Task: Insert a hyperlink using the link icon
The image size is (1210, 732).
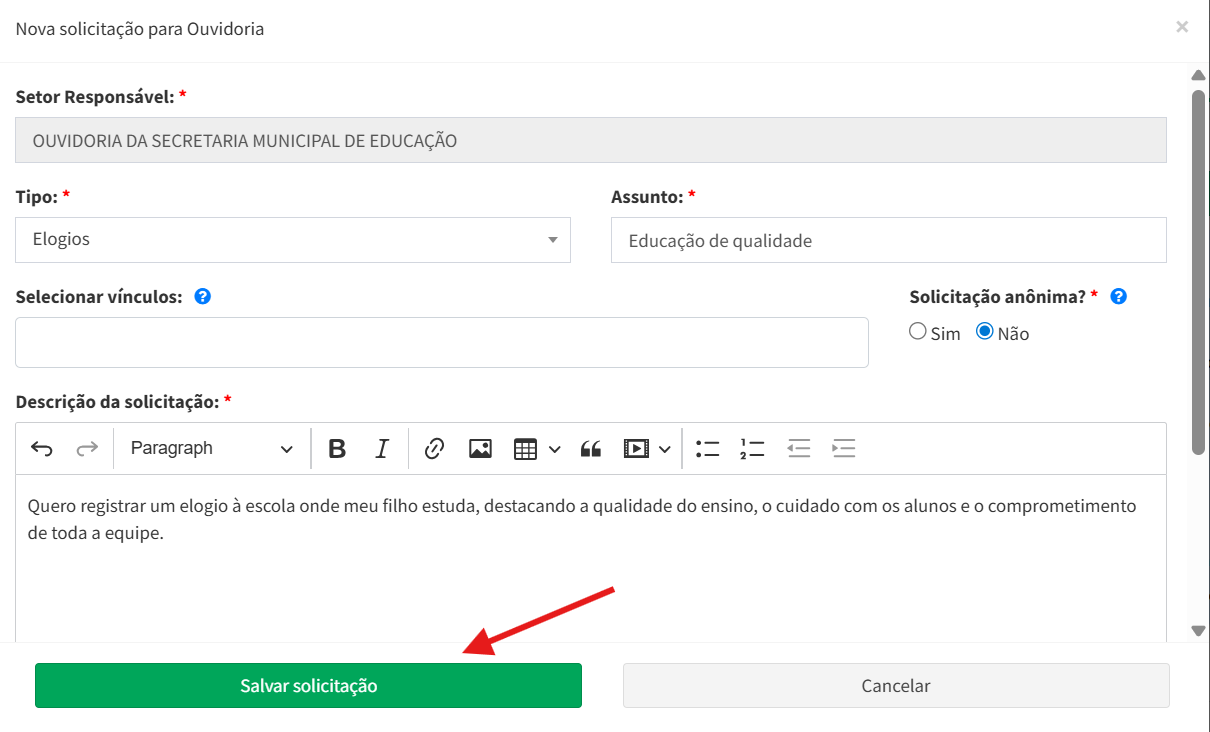Action: (x=434, y=449)
